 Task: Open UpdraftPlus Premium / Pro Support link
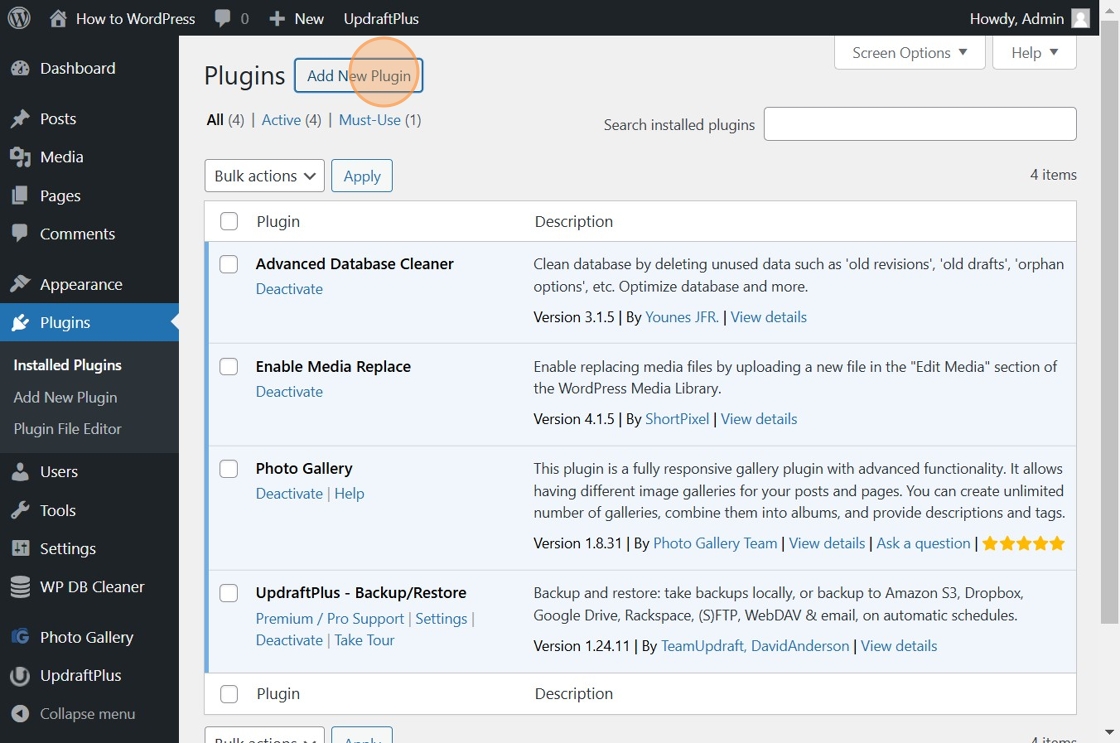point(330,619)
